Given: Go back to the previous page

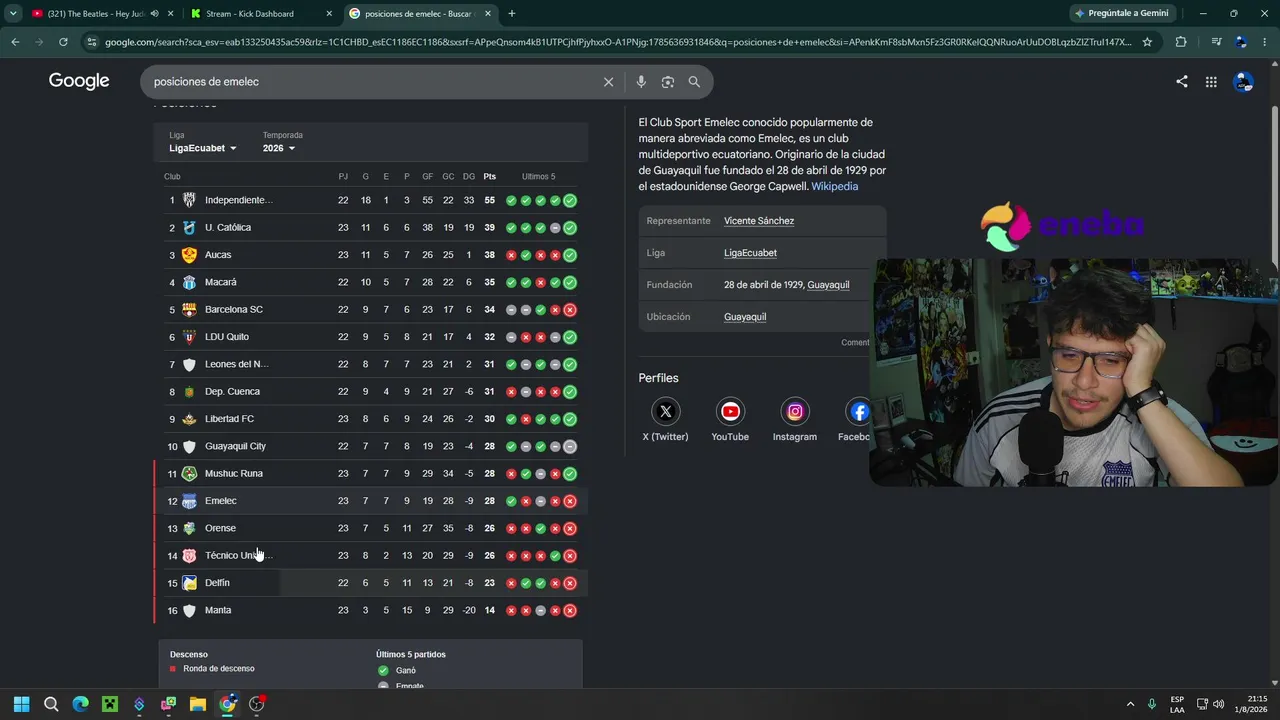Looking at the screenshot, I should [x=15, y=42].
